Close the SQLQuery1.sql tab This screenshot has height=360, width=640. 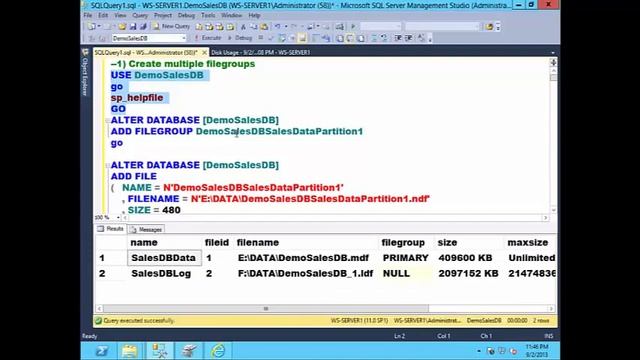[x=204, y=53]
